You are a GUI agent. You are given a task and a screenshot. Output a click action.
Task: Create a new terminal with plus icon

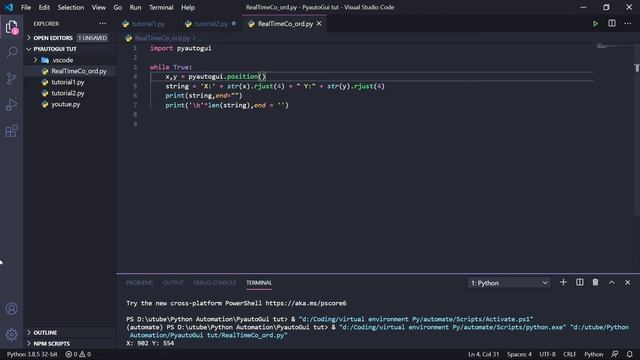click(563, 282)
